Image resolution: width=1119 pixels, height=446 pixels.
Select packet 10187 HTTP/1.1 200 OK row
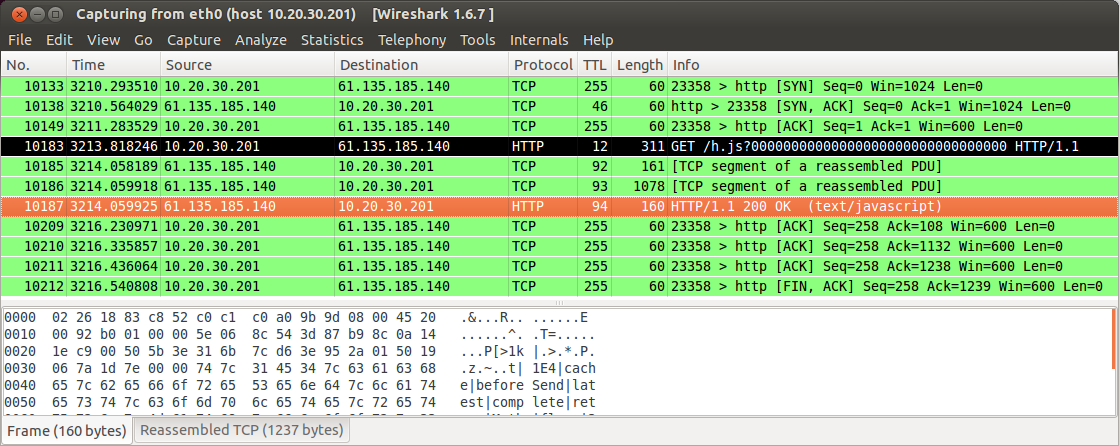560,206
